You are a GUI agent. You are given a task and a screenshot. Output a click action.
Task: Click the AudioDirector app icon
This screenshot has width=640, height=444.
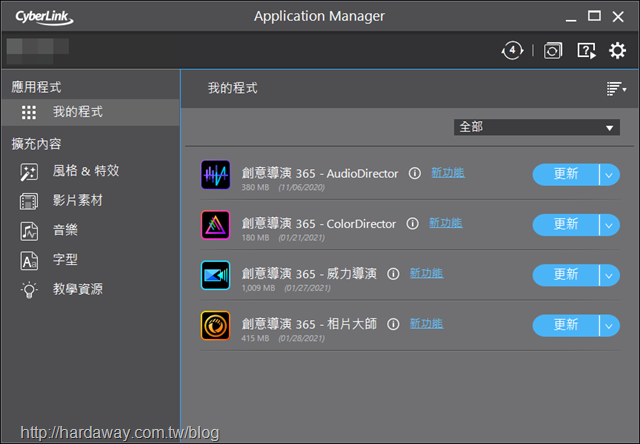coord(216,175)
